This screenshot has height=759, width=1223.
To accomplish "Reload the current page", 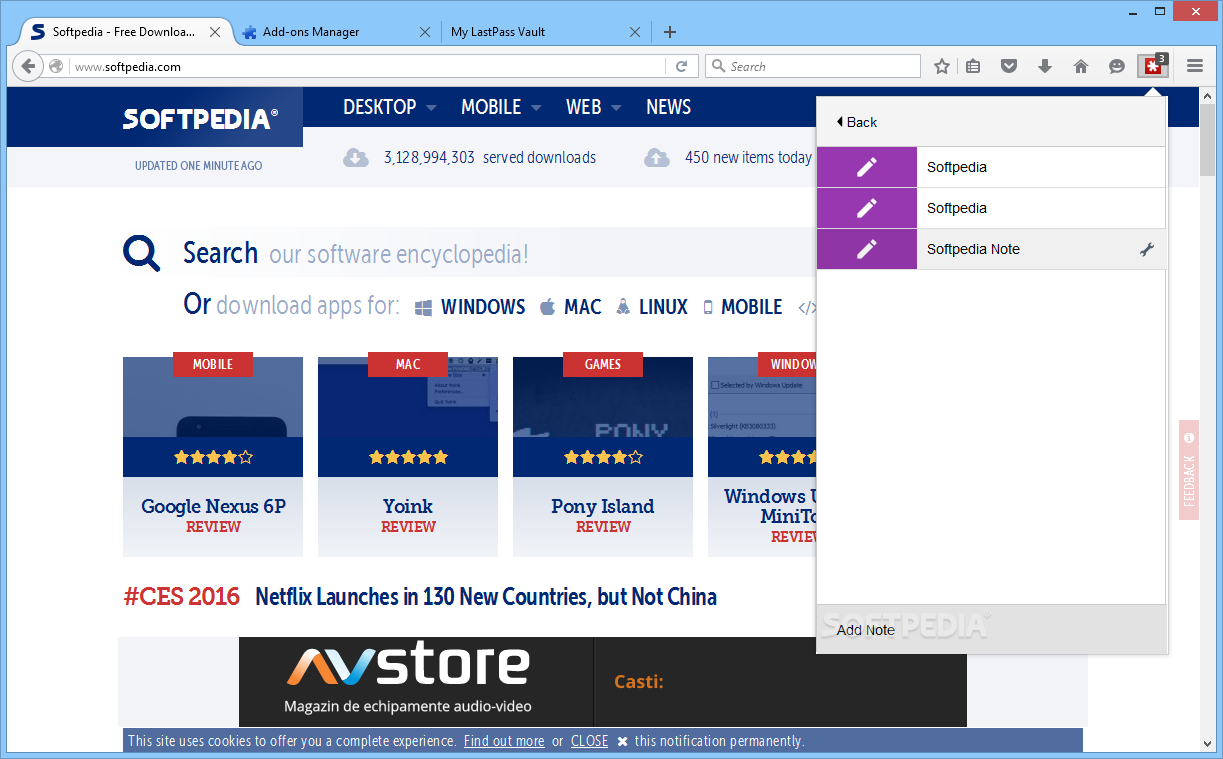I will (x=682, y=66).
